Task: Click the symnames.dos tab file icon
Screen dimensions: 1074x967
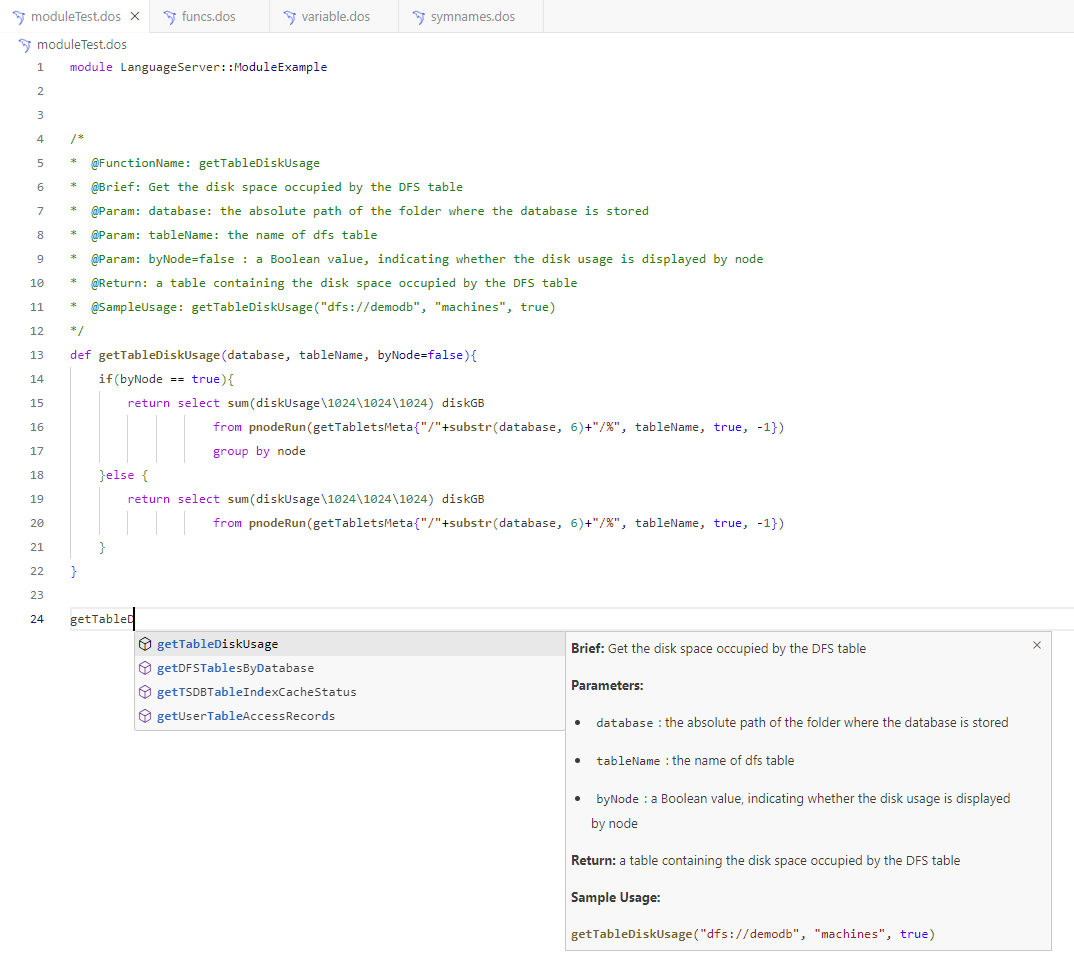Action: pyautogui.click(x=418, y=17)
